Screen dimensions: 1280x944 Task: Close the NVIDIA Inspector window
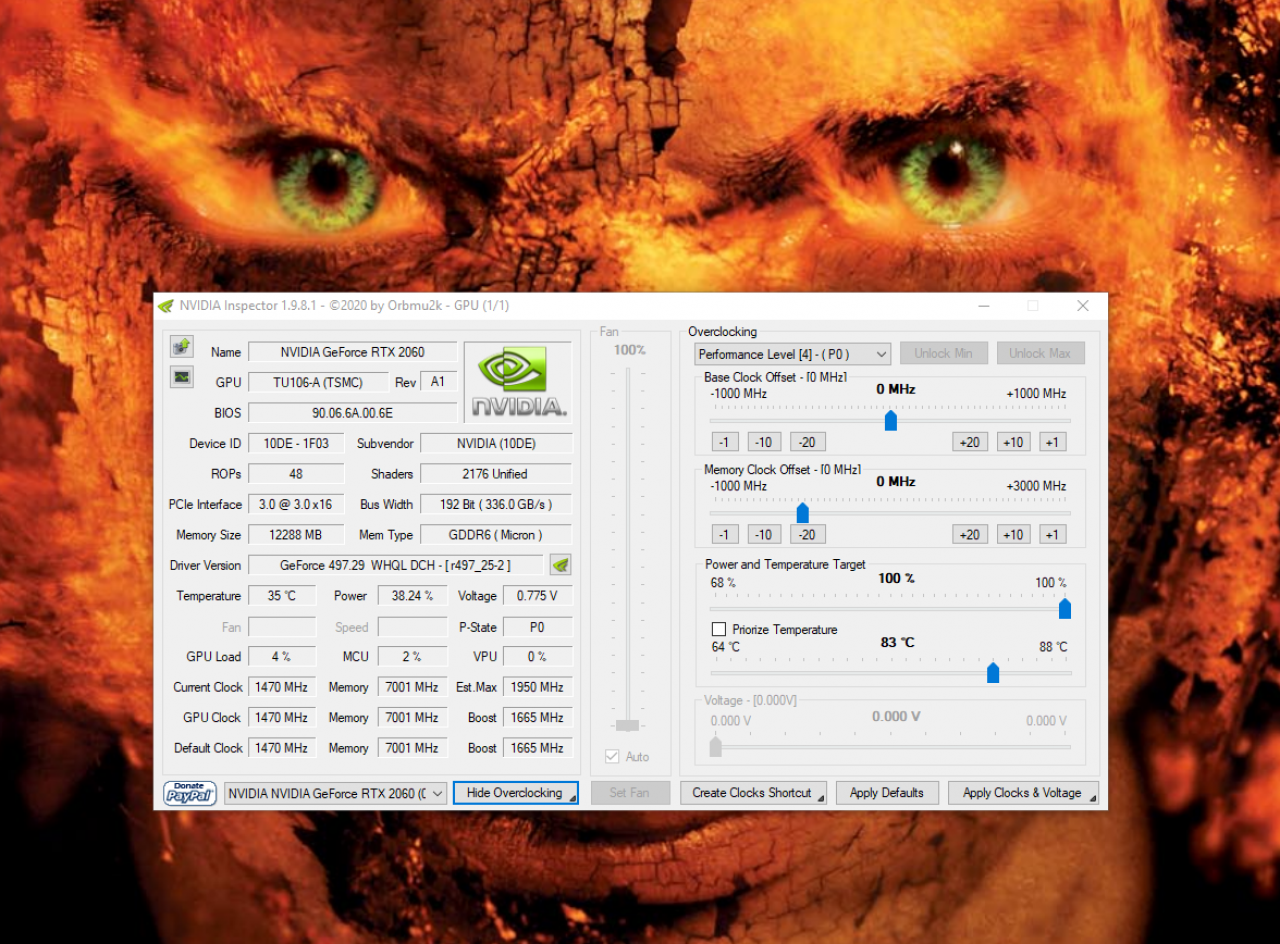point(1083,306)
